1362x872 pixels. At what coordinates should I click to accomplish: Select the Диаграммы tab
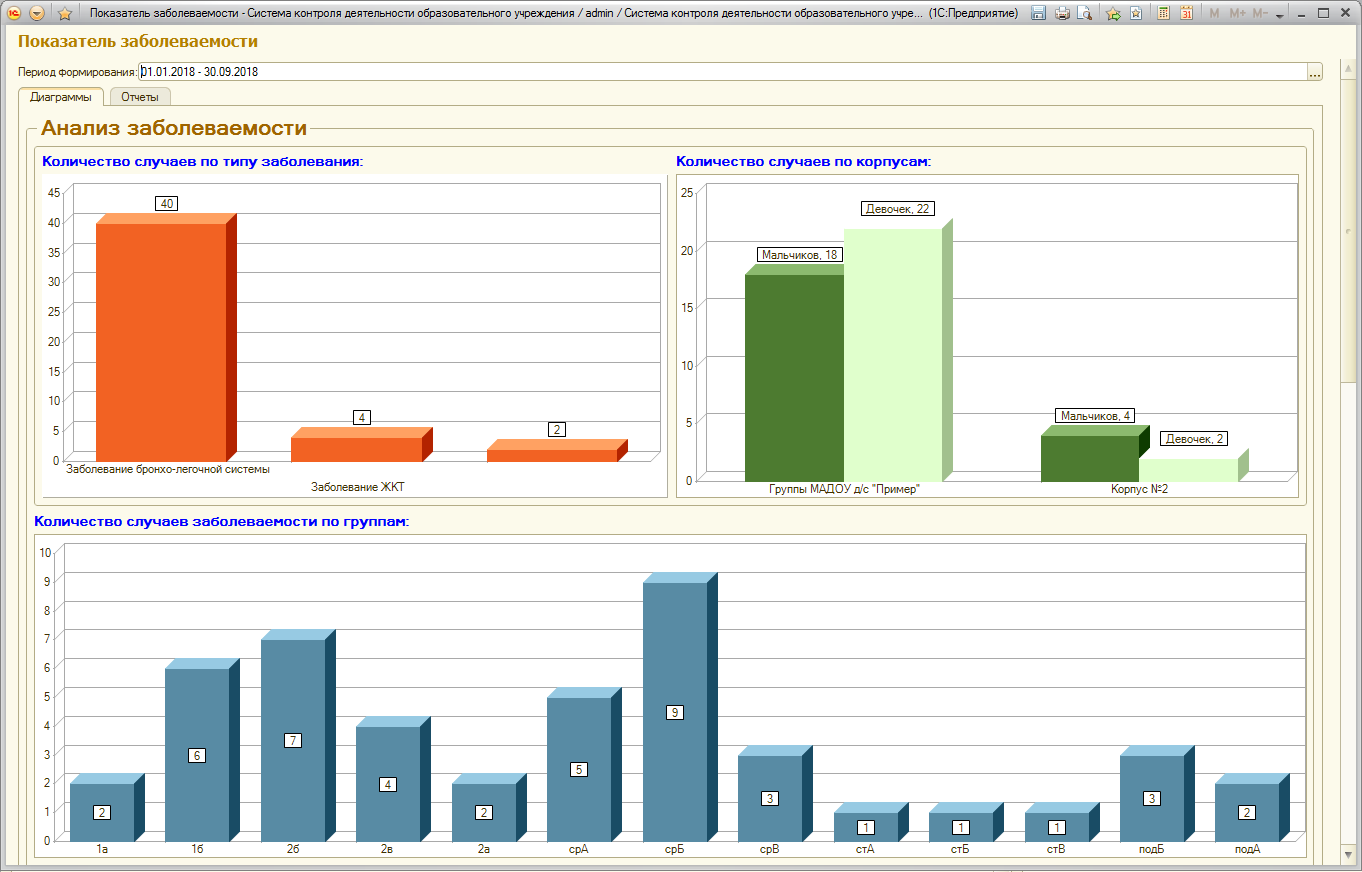(x=61, y=97)
